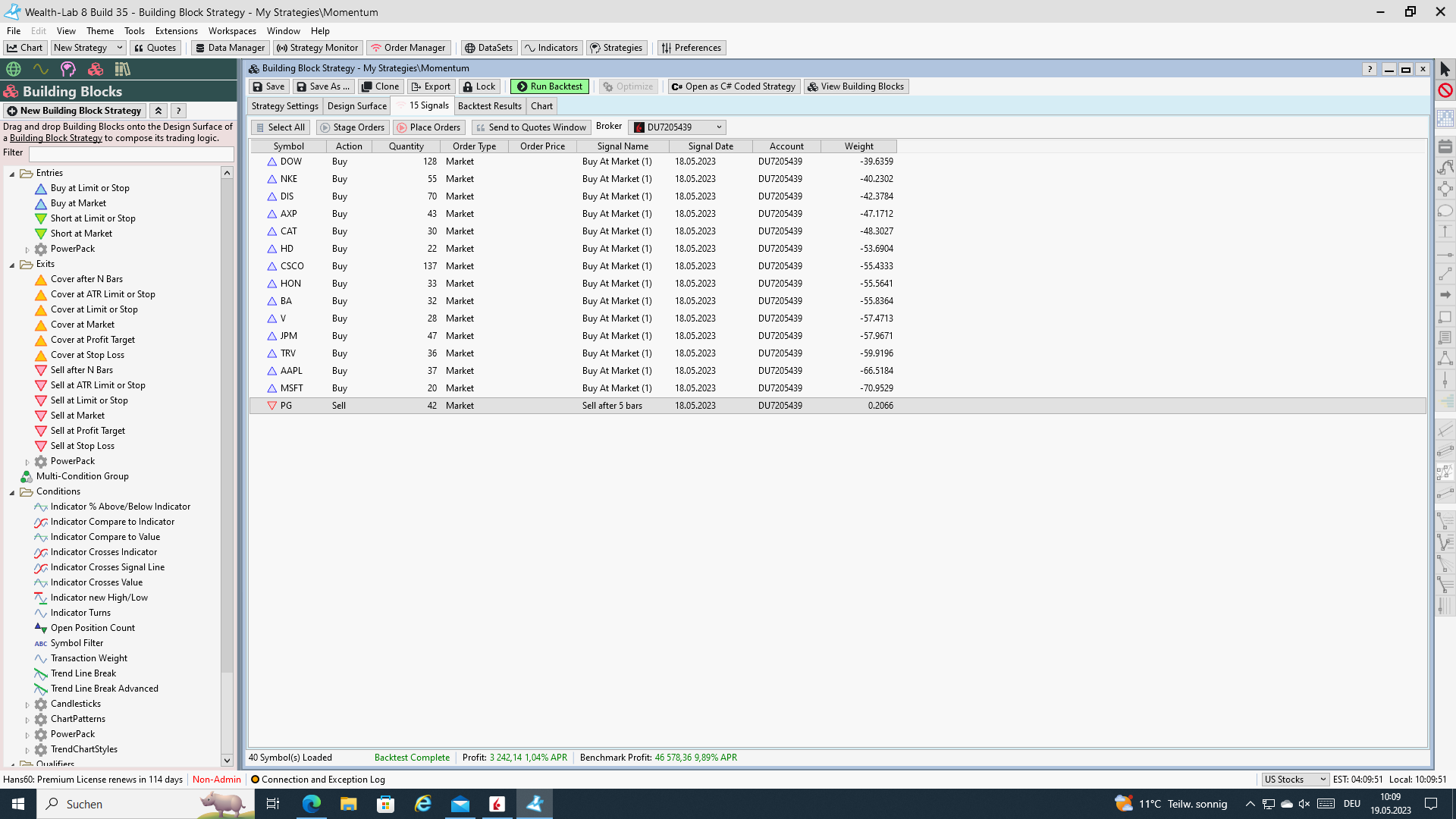Expand the Candlesticks tree node

27,704
